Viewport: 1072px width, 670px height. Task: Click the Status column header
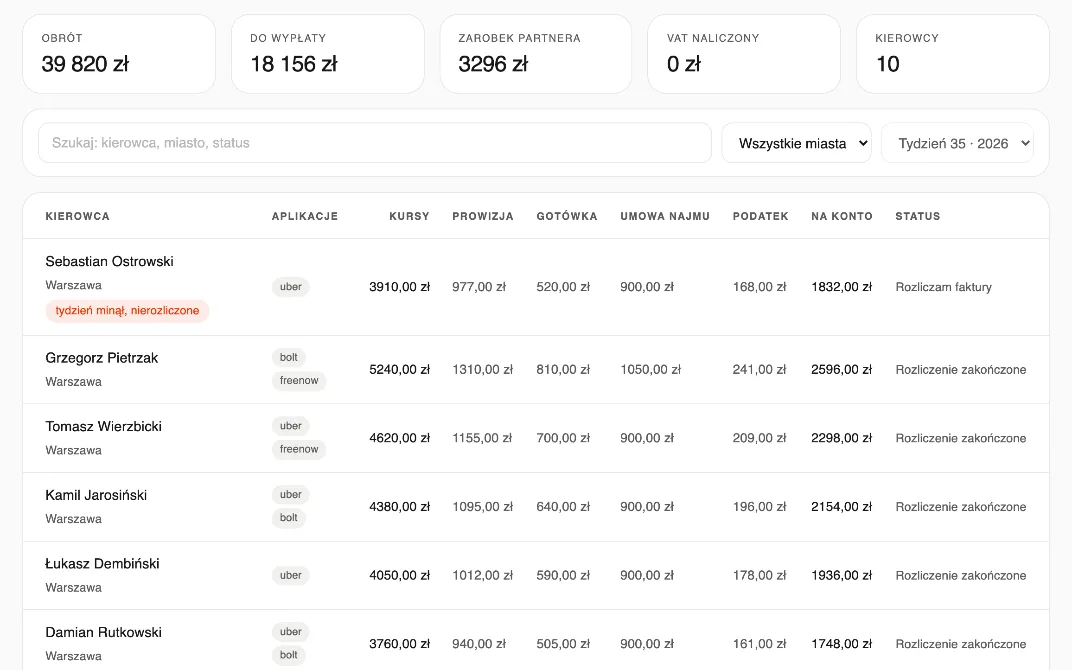918,216
